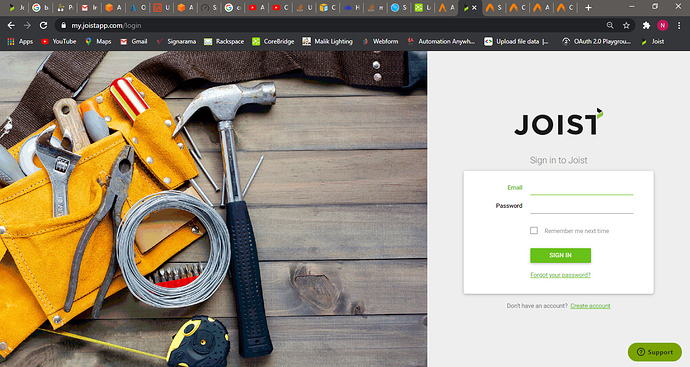This screenshot has width=690, height=367.
Task: Switch to the first Joist tab
Action: click(x=17, y=7)
